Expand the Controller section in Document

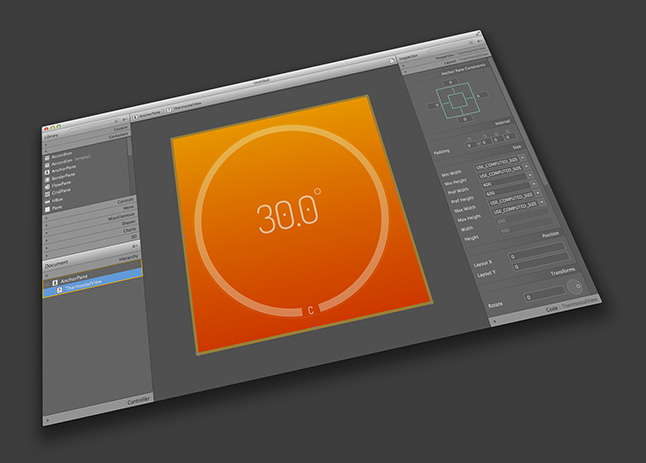click(x=99, y=409)
